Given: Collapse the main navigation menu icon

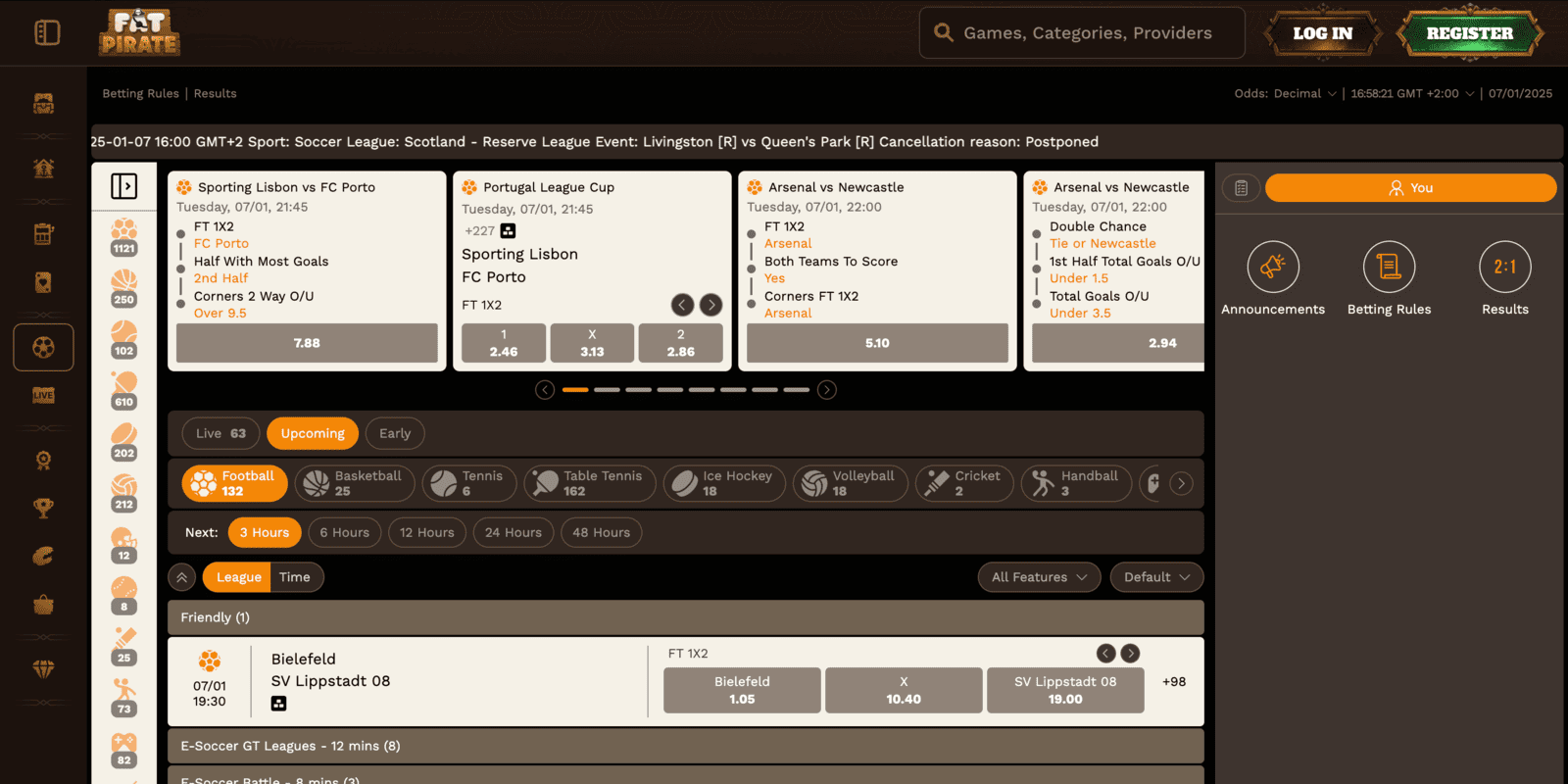Looking at the screenshot, I should click(x=47, y=32).
